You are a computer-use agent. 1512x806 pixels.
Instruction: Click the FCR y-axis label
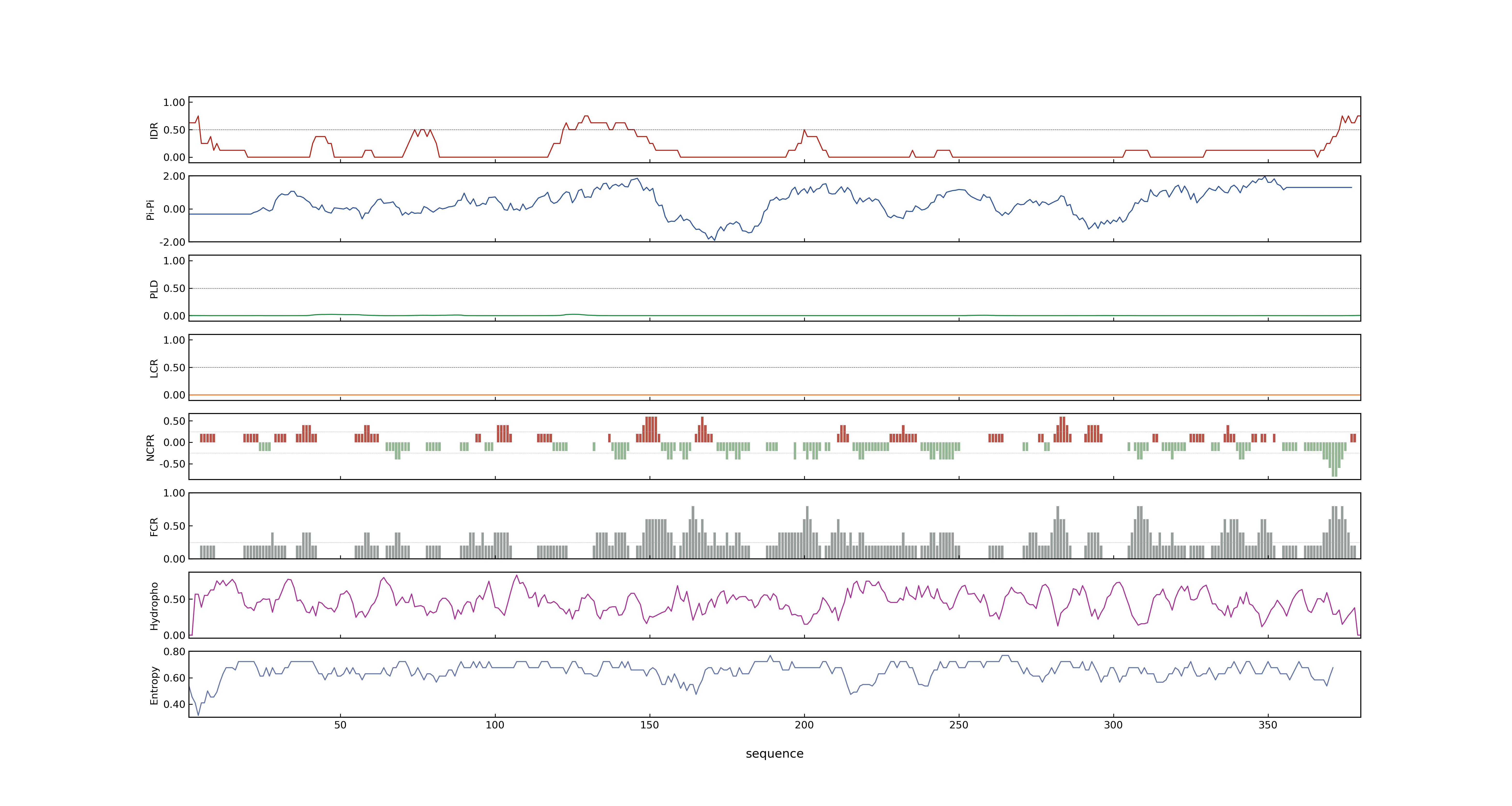[154, 526]
